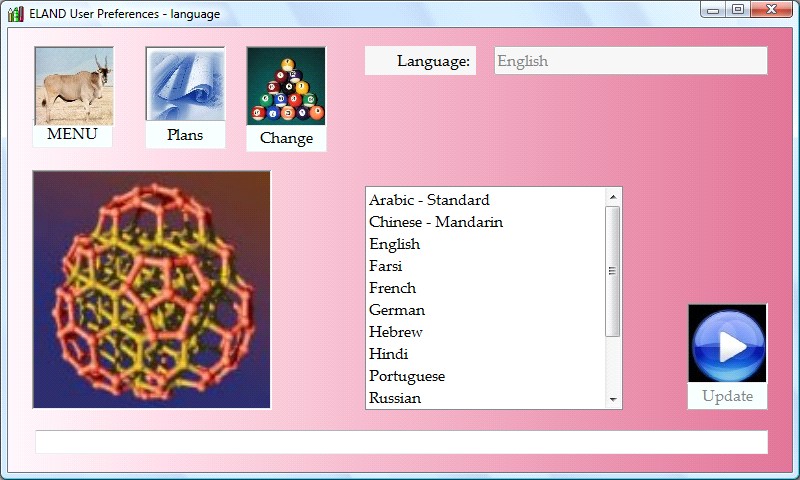Click the buckyball molecule image

pyautogui.click(x=152, y=289)
